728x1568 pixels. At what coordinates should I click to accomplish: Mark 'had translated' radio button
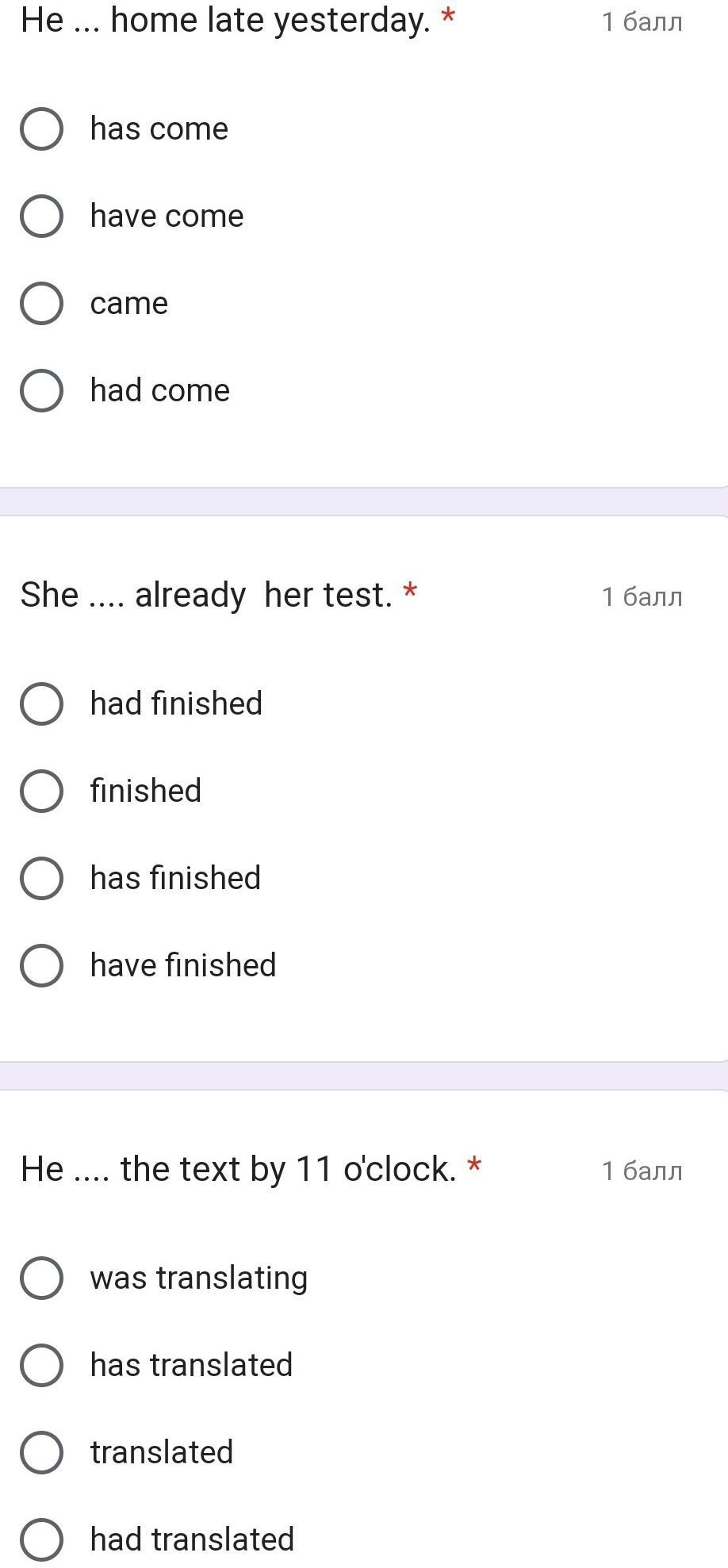[41, 1539]
